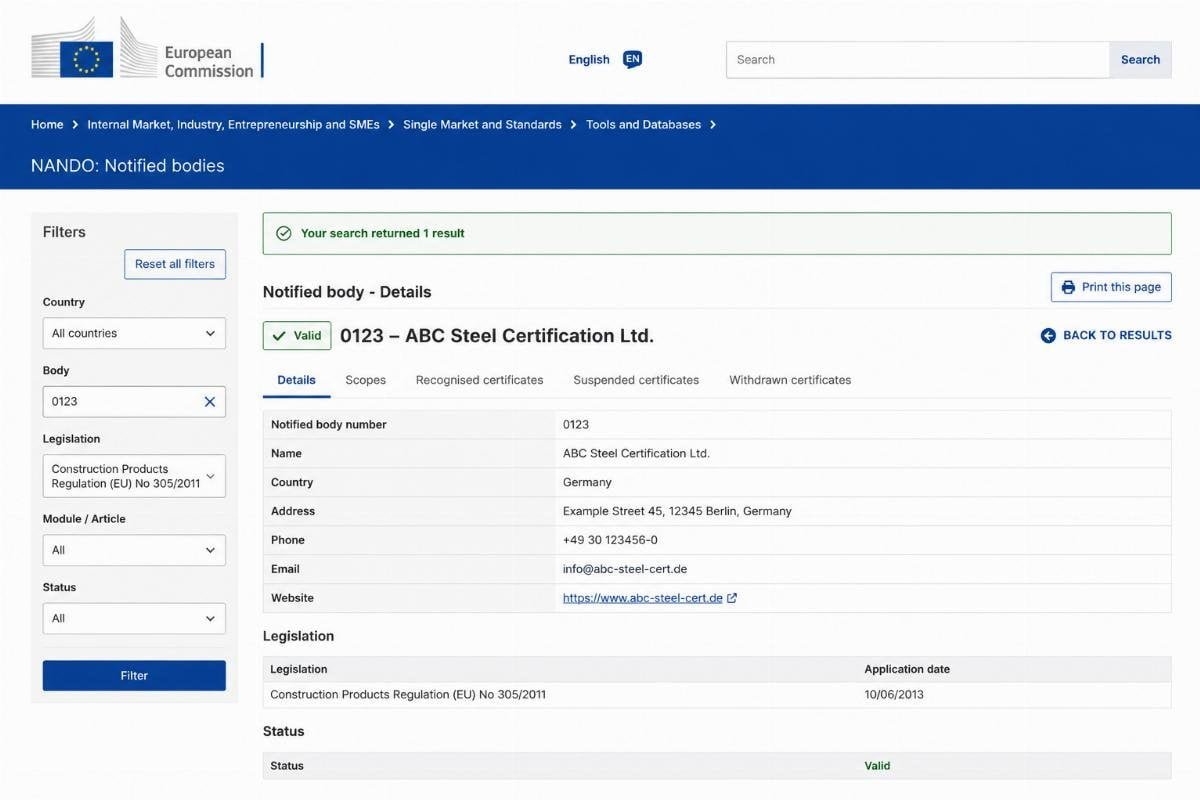Viewport: 1200px width, 800px height.
Task: Clear the Body field with the X icon
Action: [210, 402]
